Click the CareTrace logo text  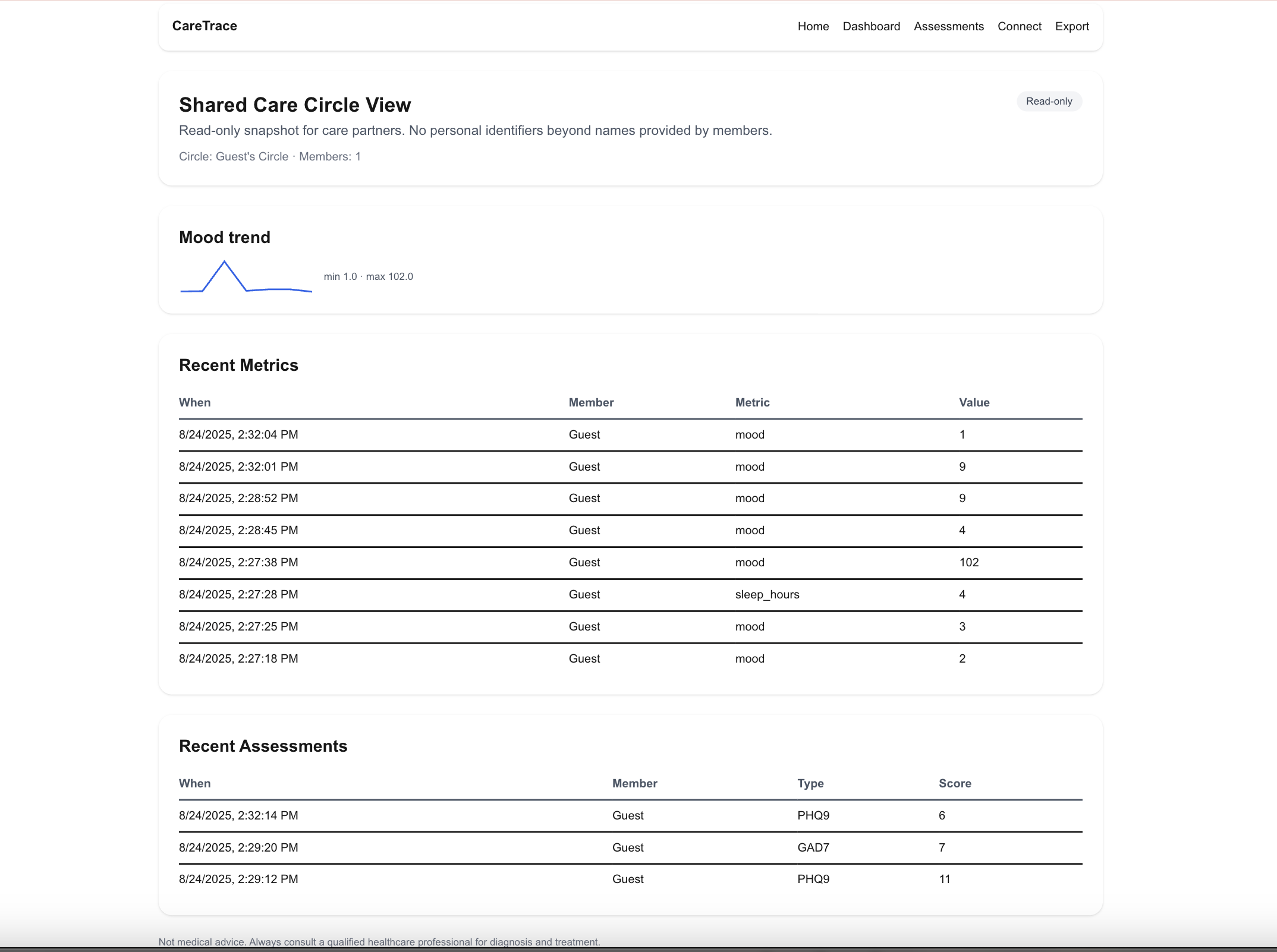point(205,26)
